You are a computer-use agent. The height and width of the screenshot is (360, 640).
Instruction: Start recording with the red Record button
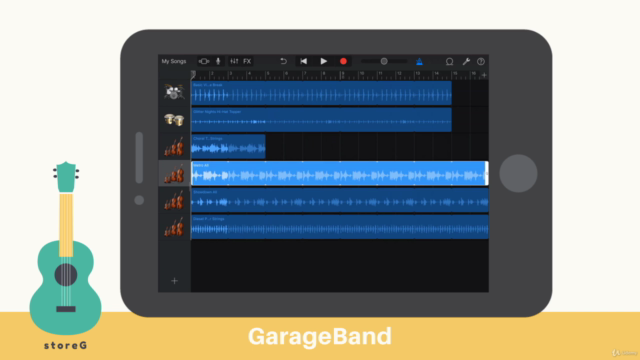(x=343, y=62)
